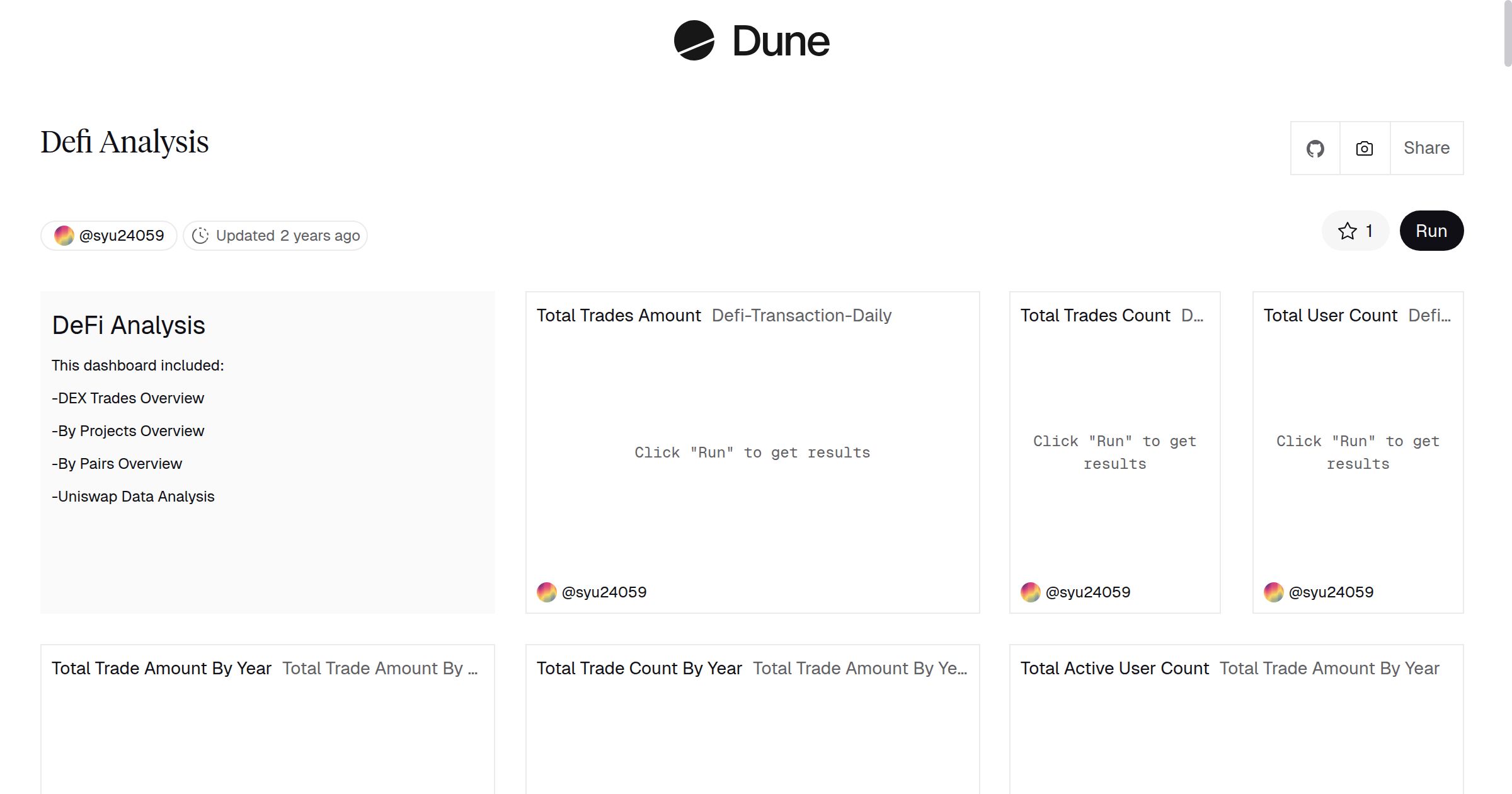This screenshot has width=1512, height=794.
Task: Open Defi-Transaction-Daily query link
Action: pos(801,316)
